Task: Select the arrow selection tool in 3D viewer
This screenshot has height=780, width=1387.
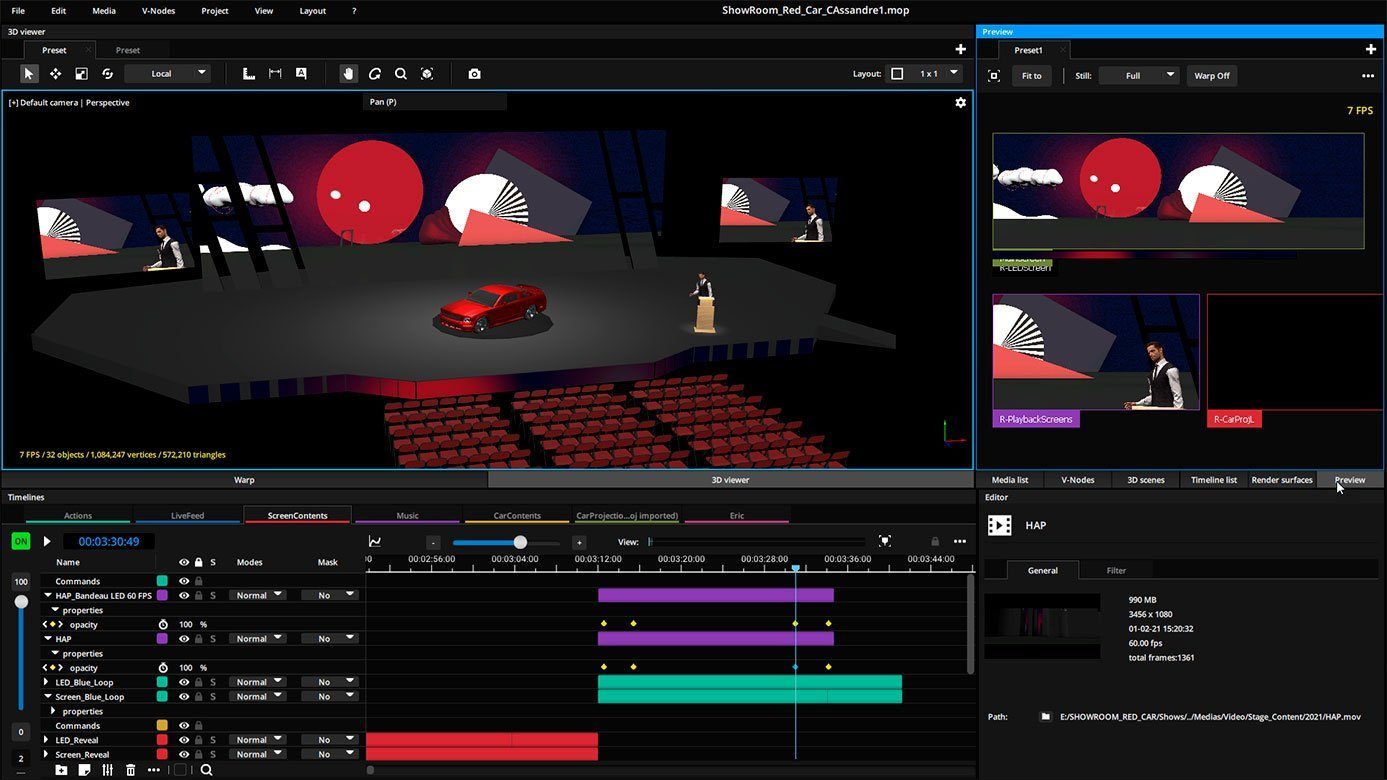Action: tap(29, 73)
